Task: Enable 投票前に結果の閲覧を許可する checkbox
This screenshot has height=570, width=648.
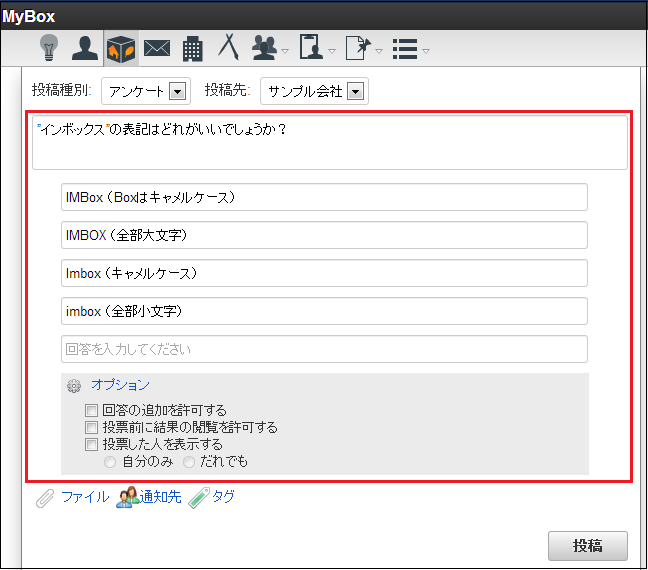Action: (91, 427)
